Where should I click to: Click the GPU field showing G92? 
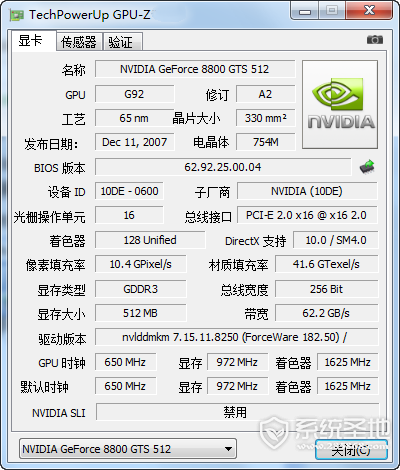(134, 94)
